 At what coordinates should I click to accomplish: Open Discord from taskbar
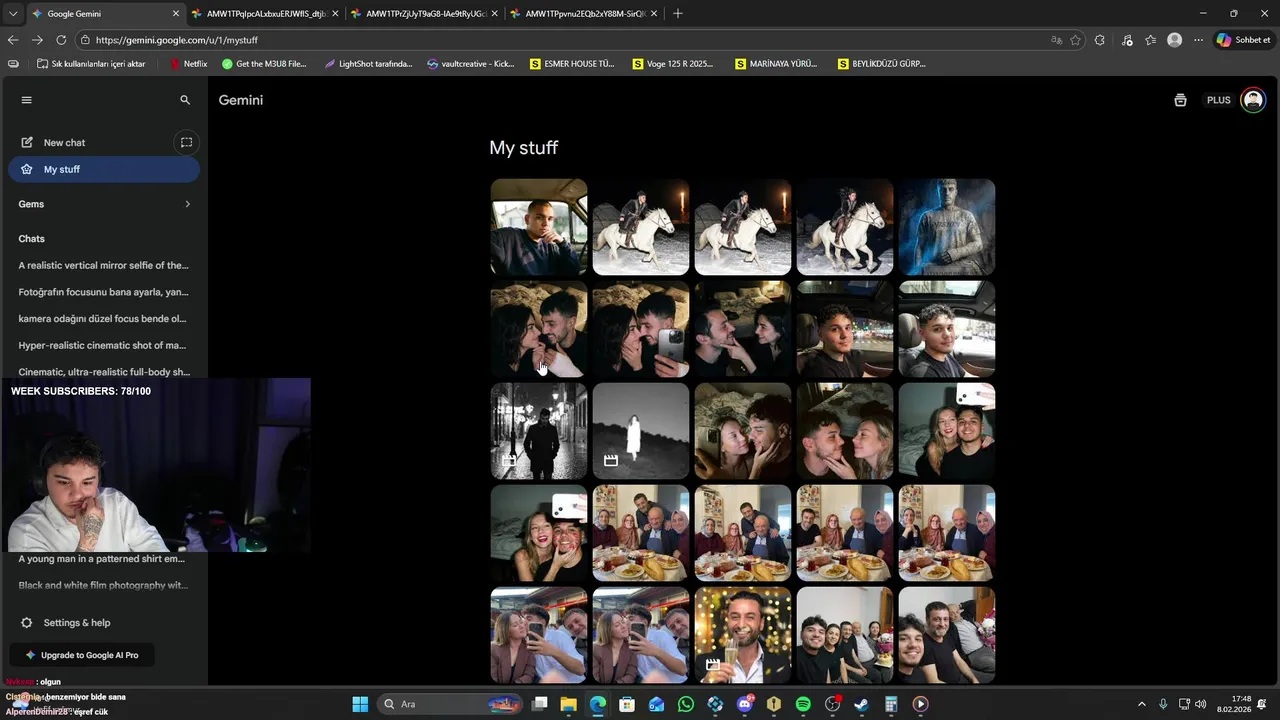coord(744,704)
